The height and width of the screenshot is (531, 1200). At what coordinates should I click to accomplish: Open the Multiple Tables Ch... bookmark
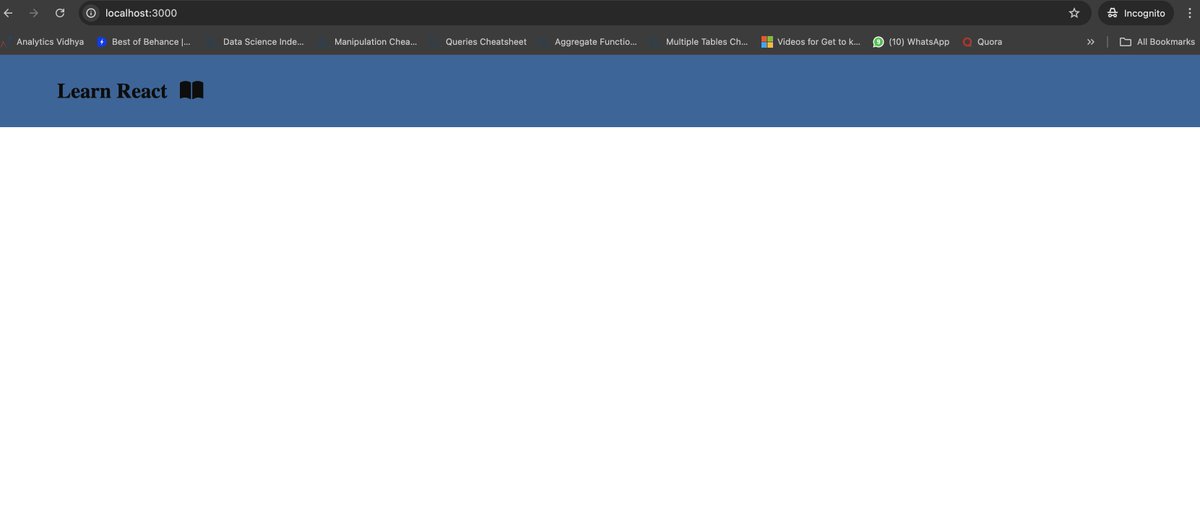pyautogui.click(x=698, y=42)
